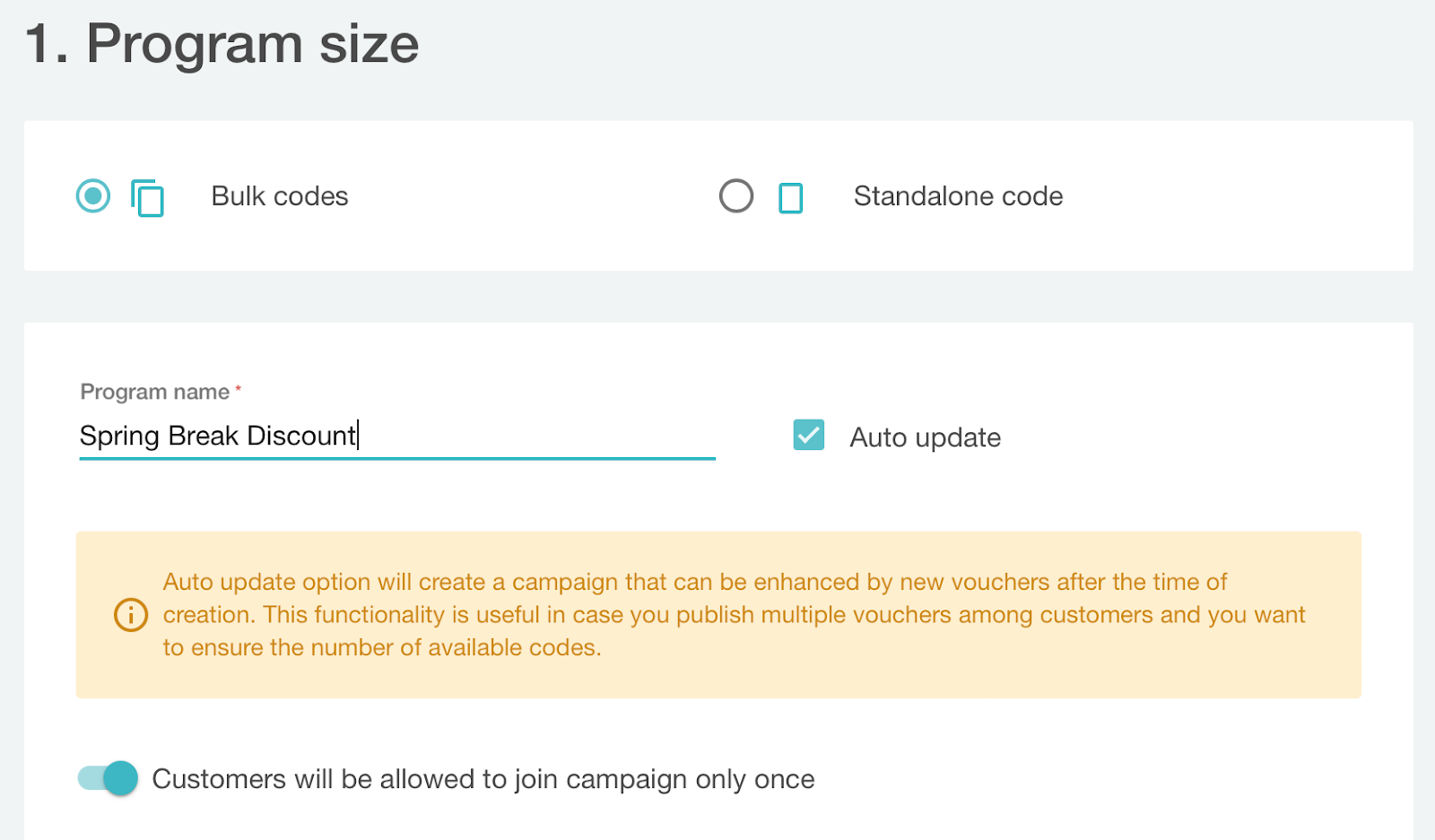Image resolution: width=1435 pixels, height=840 pixels.
Task: Click the Auto update label text
Action: coord(926,437)
